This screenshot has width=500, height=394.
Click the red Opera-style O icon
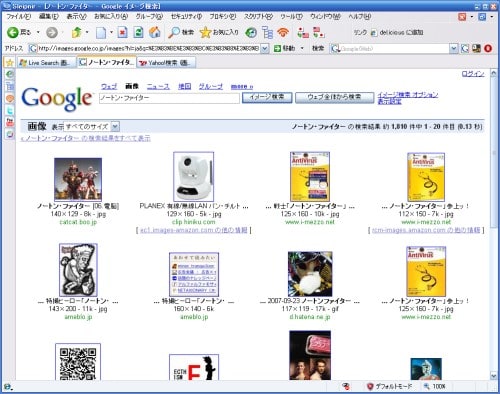pyautogui.click(x=488, y=49)
